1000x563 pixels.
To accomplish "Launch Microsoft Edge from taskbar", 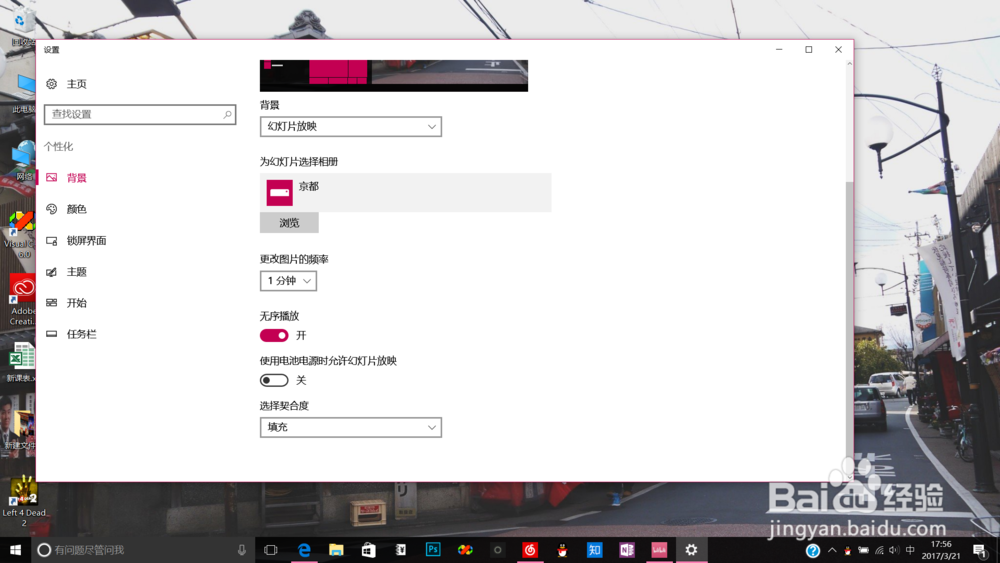I will click(304, 550).
